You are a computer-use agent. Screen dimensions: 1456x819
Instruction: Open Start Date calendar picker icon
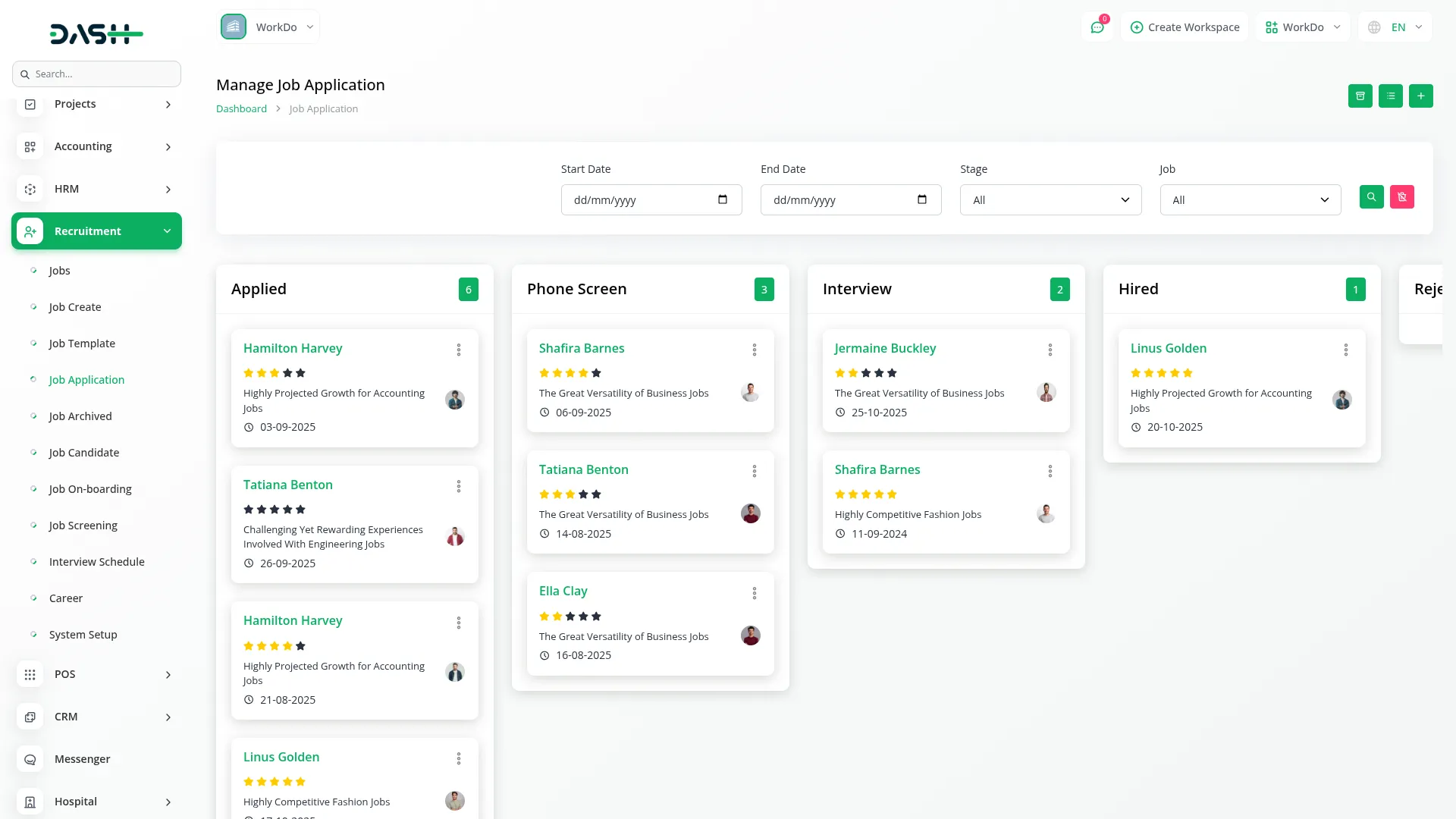tap(723, 199)
